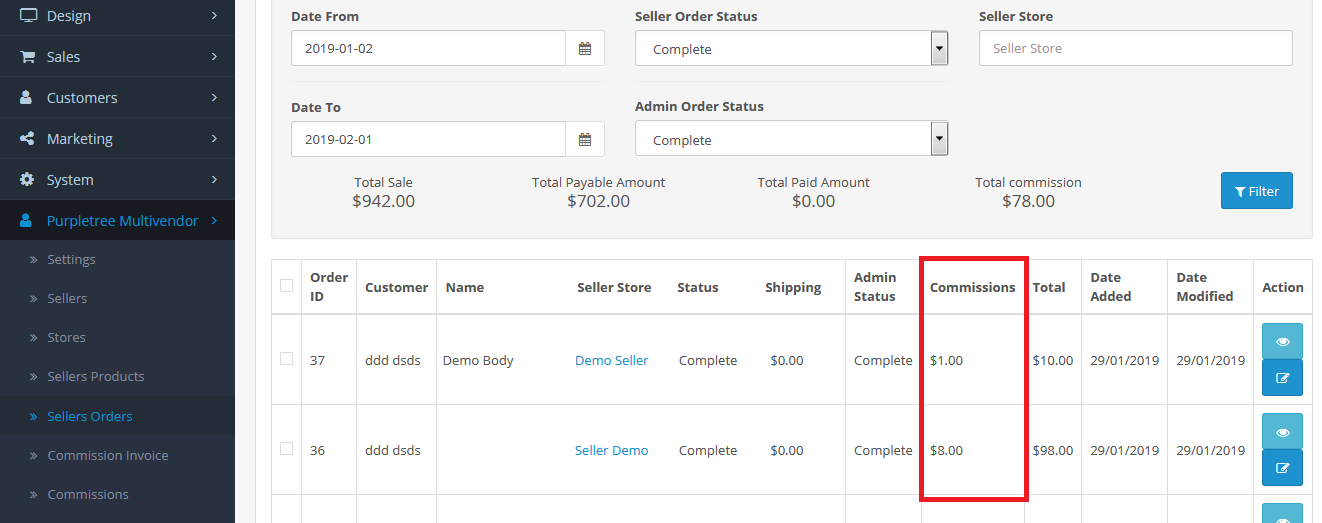
Task: Click the Customer column header
Action: (x=396, y=287)
